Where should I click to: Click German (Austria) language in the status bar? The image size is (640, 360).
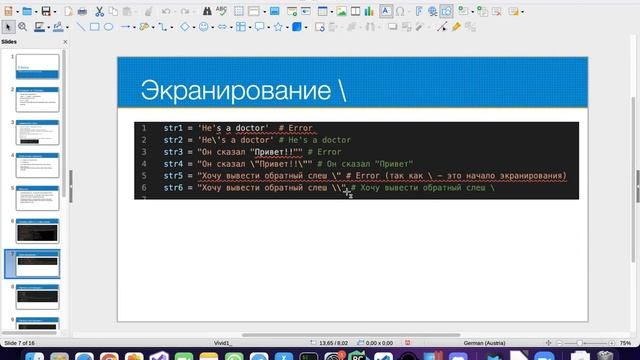tap(484, 343)
